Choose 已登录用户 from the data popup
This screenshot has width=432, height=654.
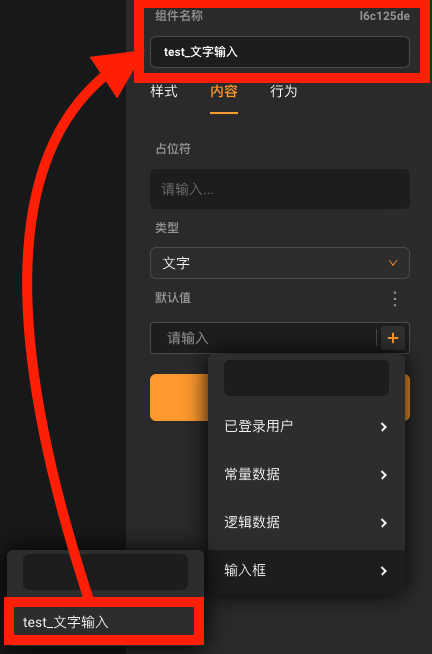click(x=306, y=427)
